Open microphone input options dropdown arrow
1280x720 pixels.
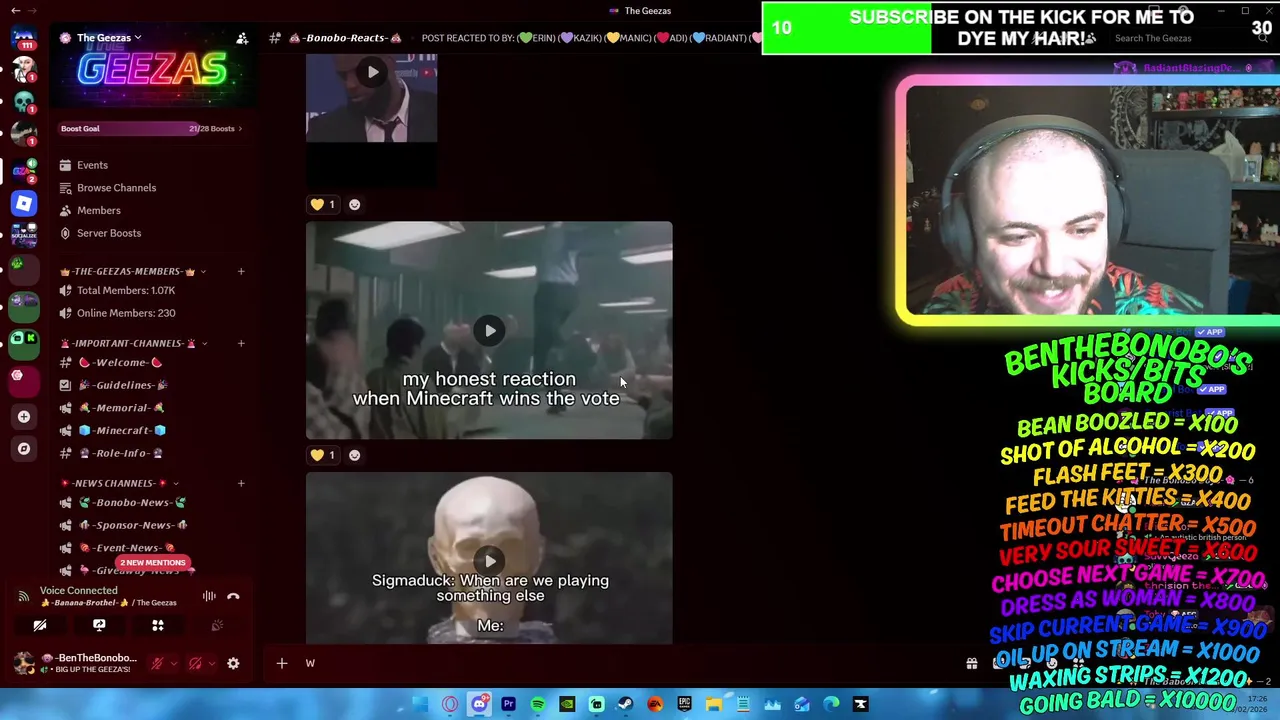click(174, 663)
